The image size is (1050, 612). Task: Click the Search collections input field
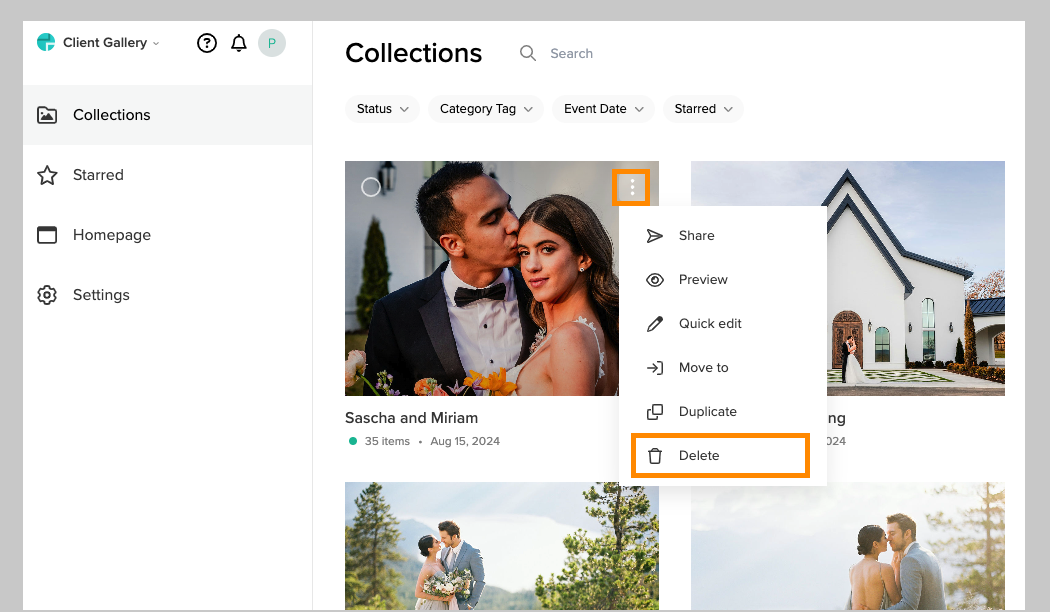point(571,54)
